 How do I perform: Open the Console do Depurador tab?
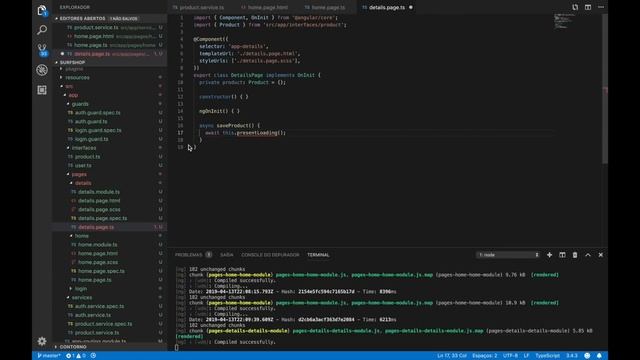[x=270, y=255]
